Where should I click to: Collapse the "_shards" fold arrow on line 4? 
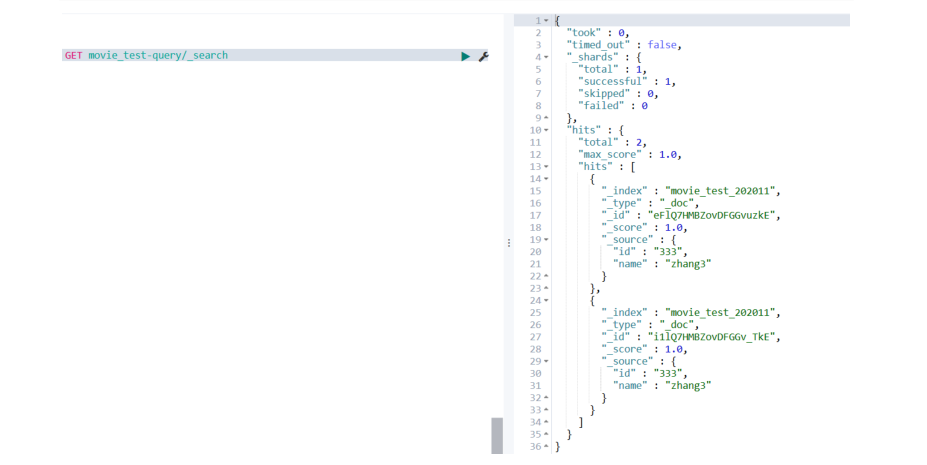[546, 57]
